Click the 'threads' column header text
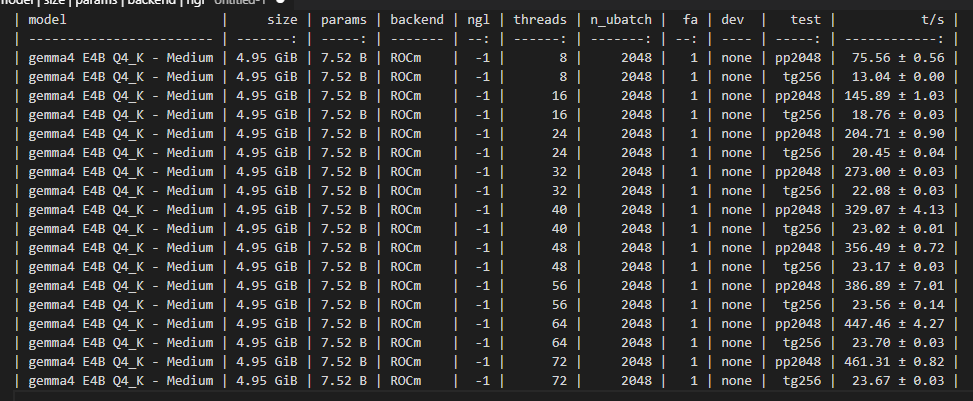Viewport: 973px width, 401px height. pyautogui.click(x=540, y=20)
